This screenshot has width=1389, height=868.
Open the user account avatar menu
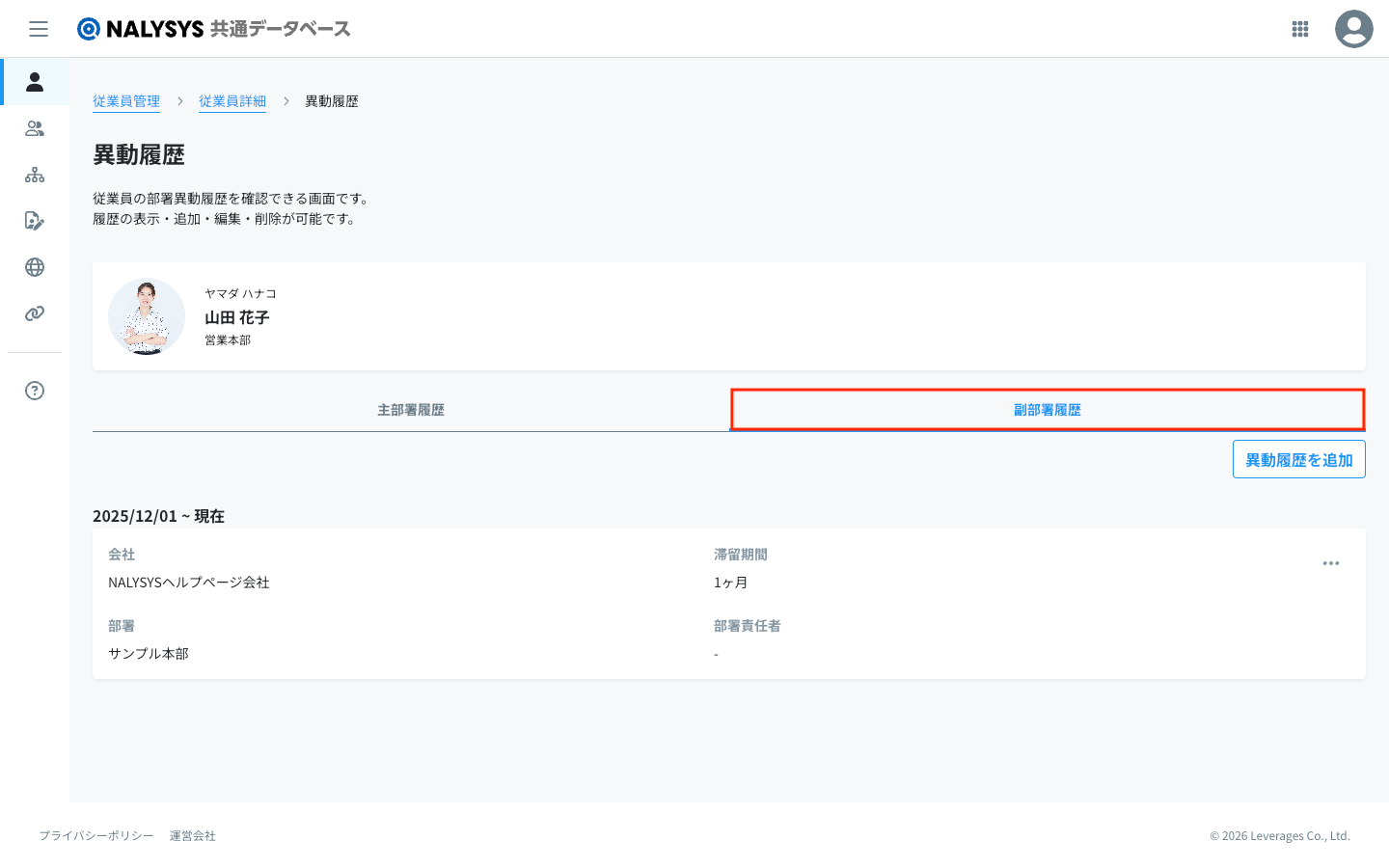1353,29
